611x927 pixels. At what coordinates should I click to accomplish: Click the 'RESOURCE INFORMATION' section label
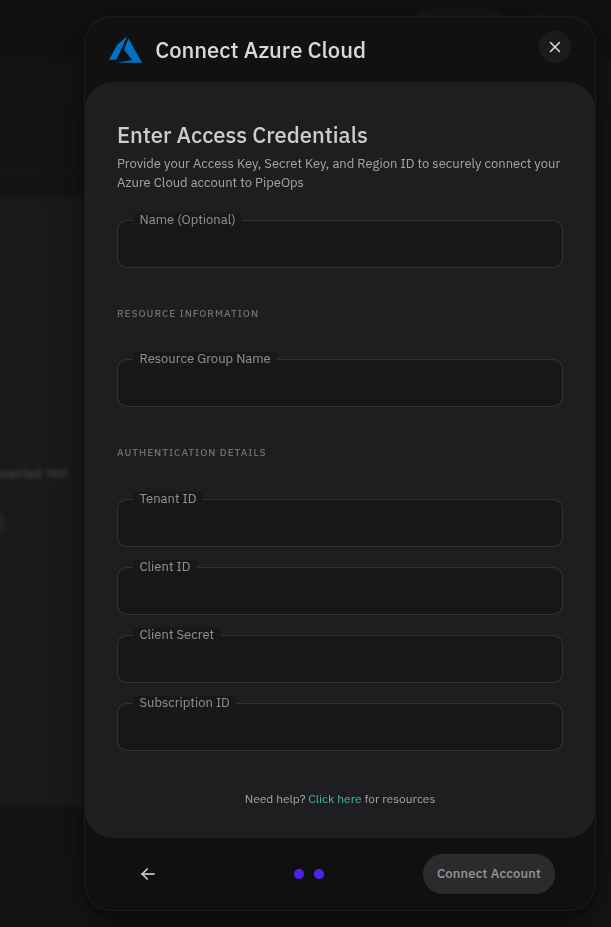point(187,314)
